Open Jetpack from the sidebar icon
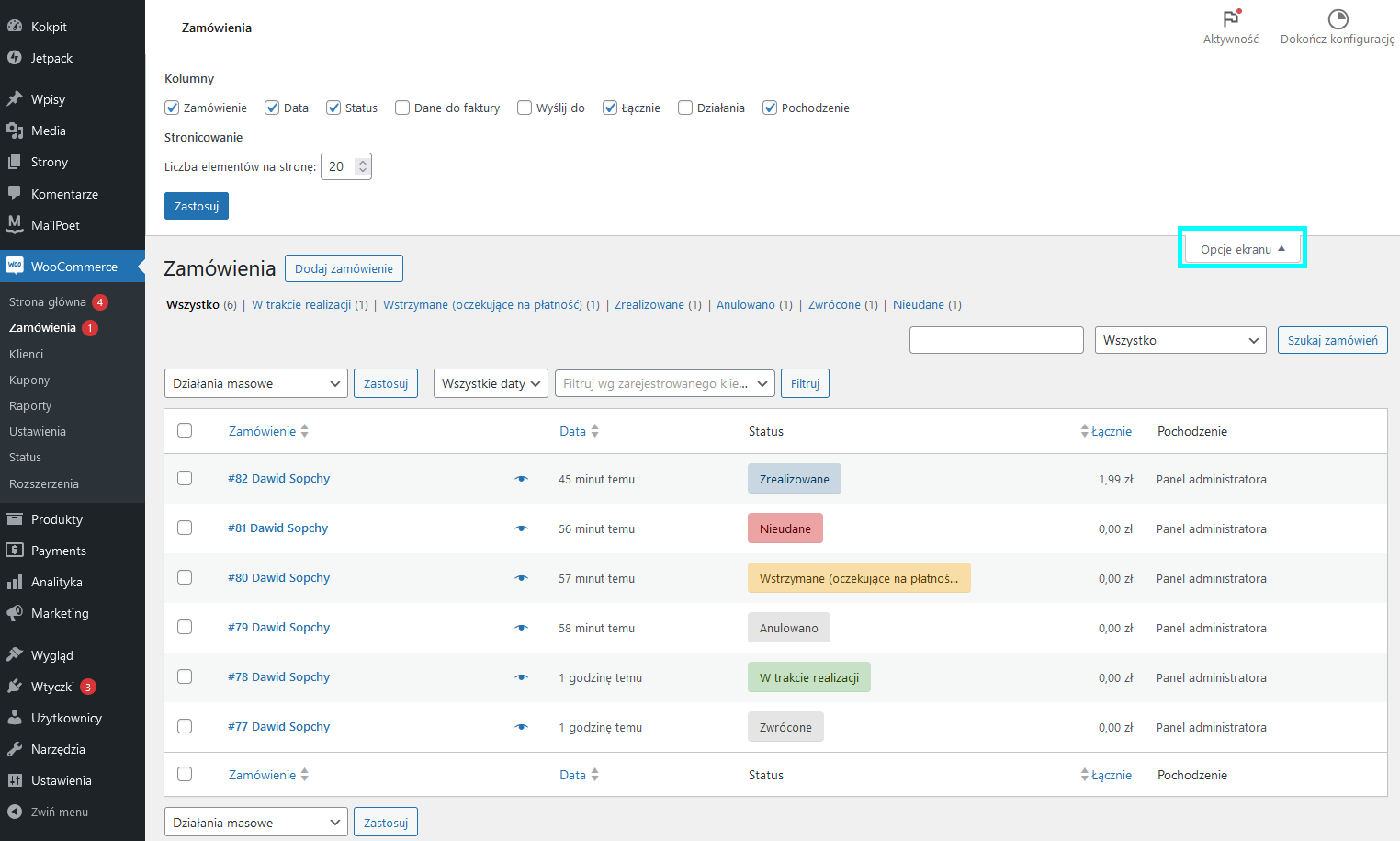The image size is (1400, 841). click(15, 58)
